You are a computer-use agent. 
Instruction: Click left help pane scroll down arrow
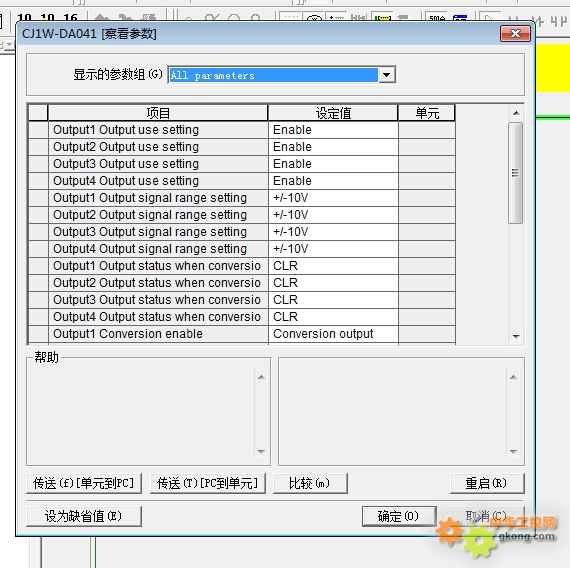[x=261, y=452]
